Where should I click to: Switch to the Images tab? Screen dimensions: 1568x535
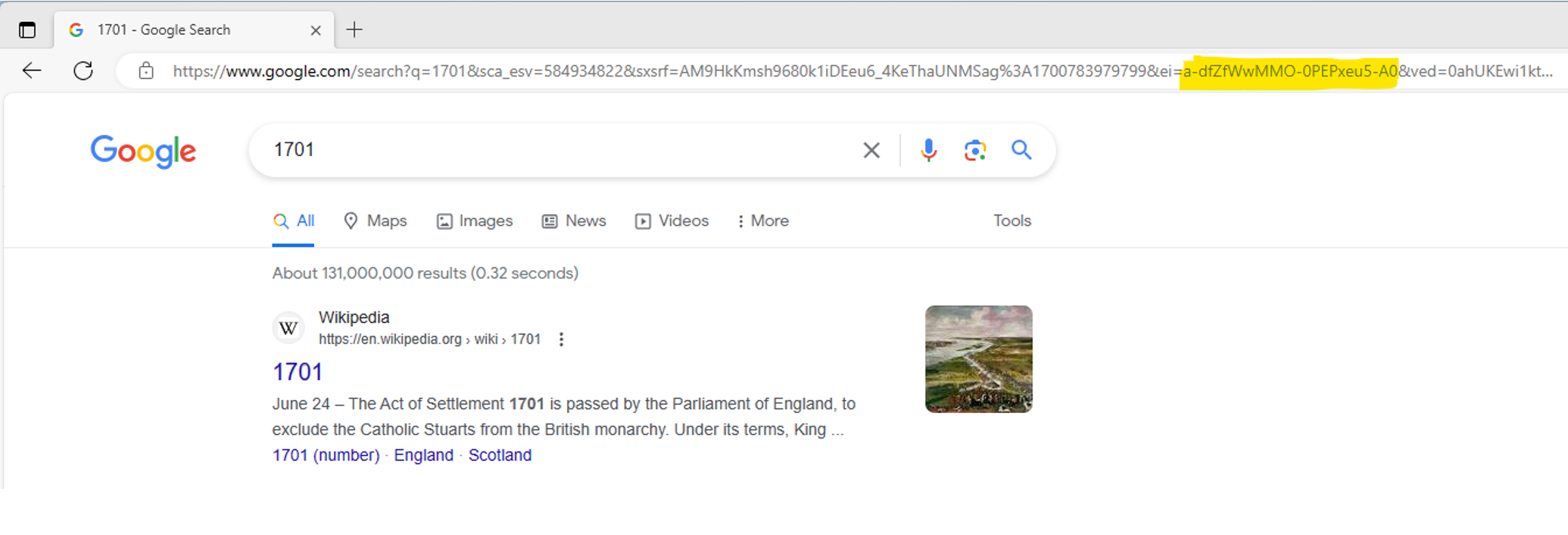pyautogui.click(x=475, y=221)
